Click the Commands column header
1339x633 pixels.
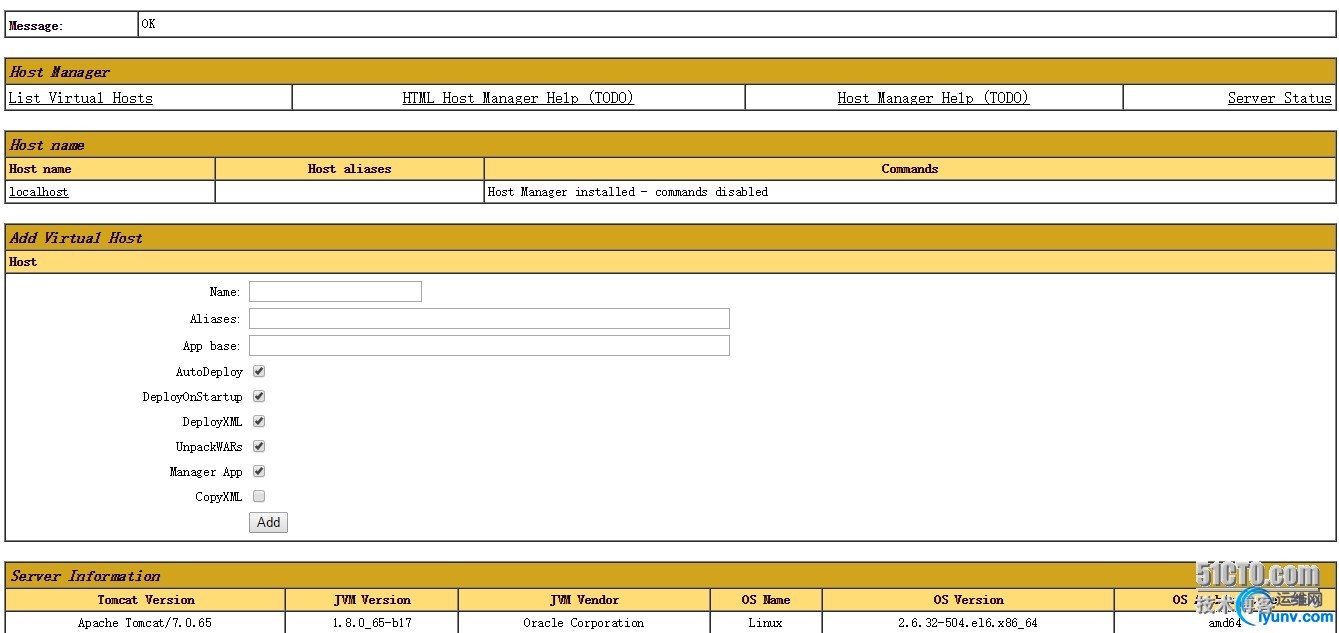click(x=910, y=169)
